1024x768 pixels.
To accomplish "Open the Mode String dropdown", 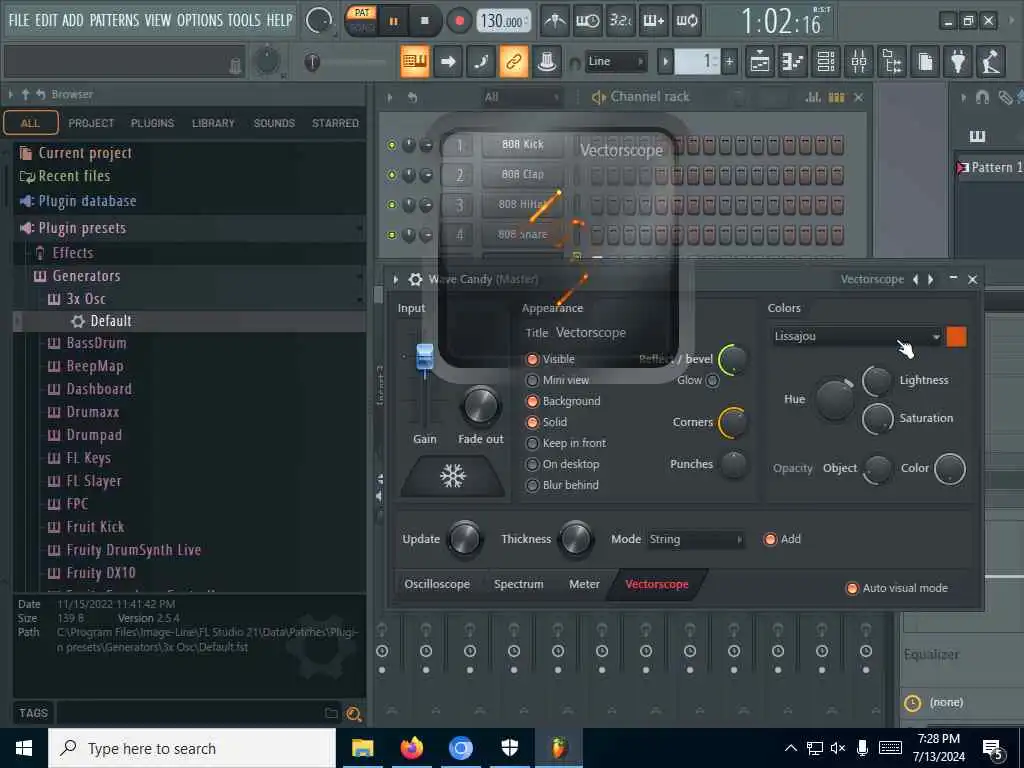I will coord(696,539).
